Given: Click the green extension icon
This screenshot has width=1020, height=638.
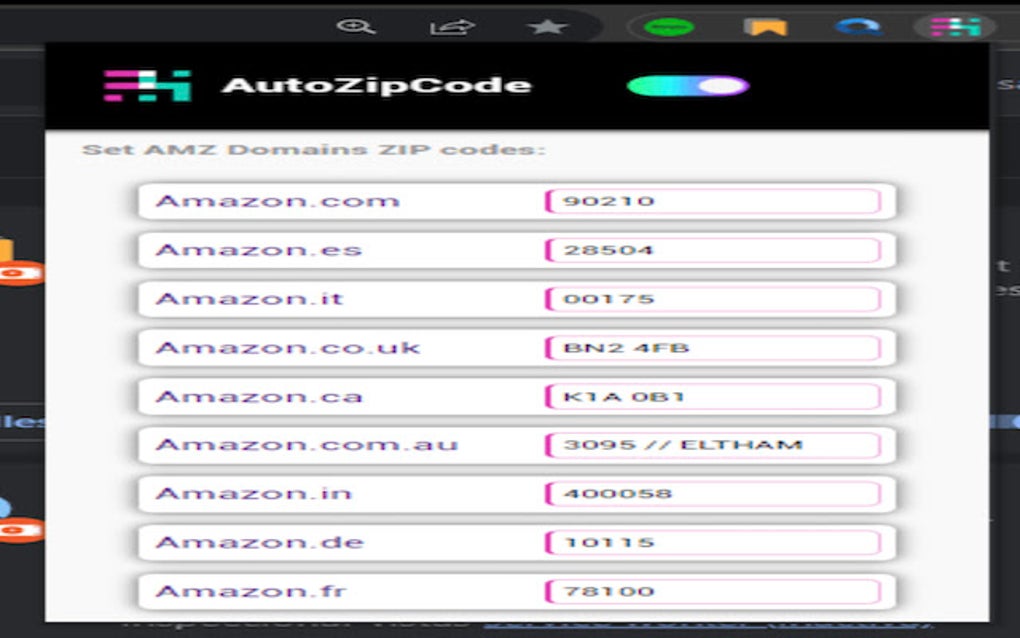Looking at the screenshot, I should pyautogui.click(x=669, y=27).
